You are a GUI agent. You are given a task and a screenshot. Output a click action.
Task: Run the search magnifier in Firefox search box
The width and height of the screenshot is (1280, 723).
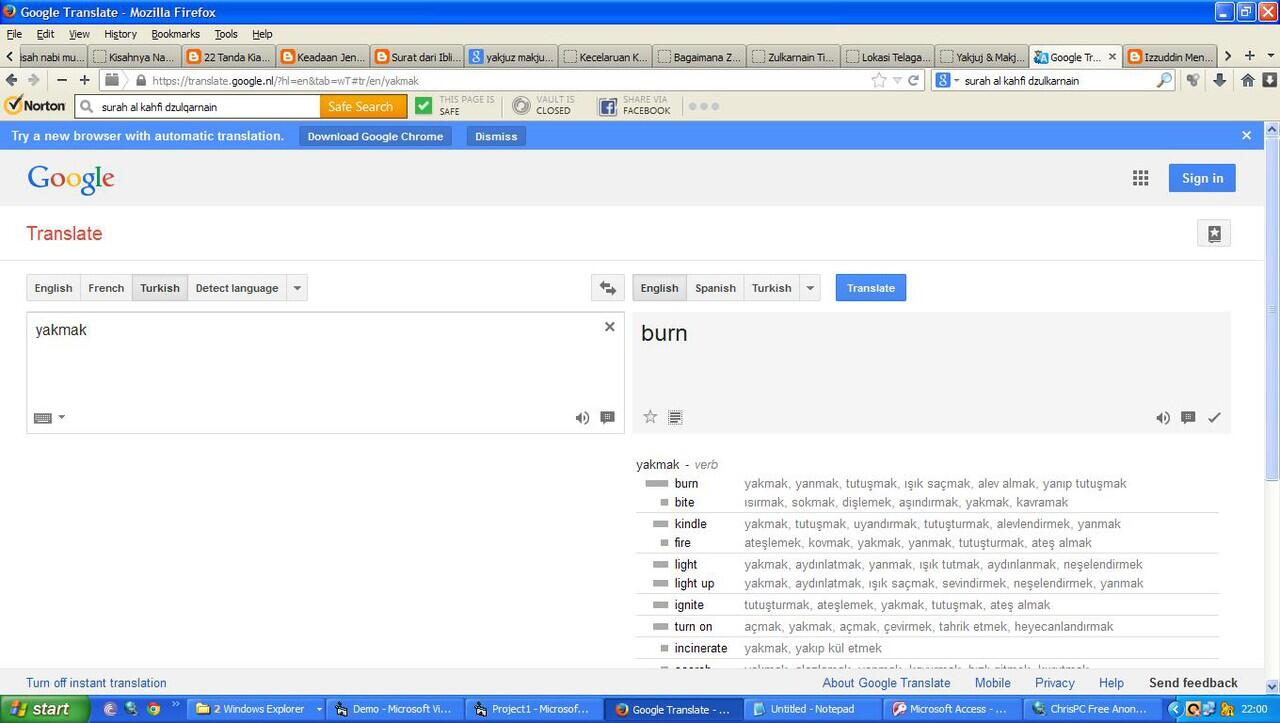click(1164, 81)
